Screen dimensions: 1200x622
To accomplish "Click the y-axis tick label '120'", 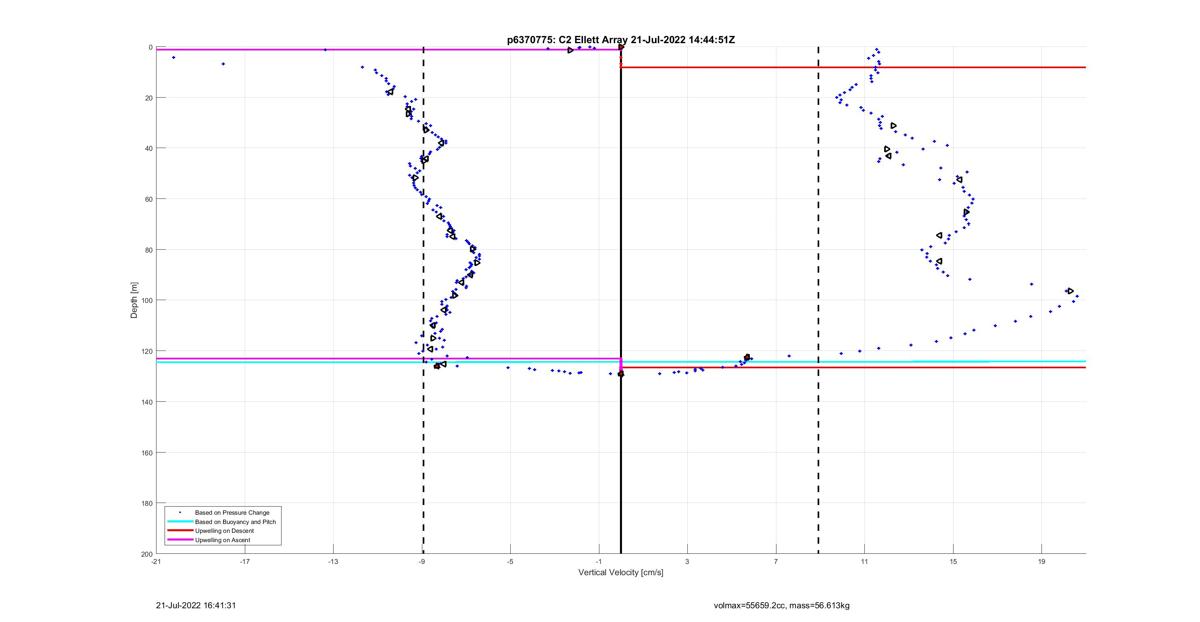I will [x=146, y=351].
